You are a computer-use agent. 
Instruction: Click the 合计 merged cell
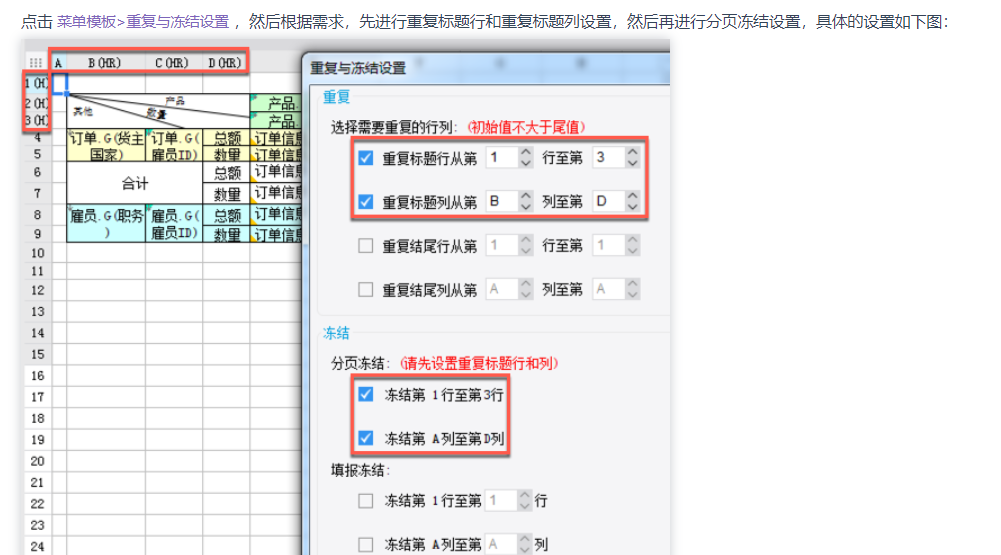(x=135, y=183)
